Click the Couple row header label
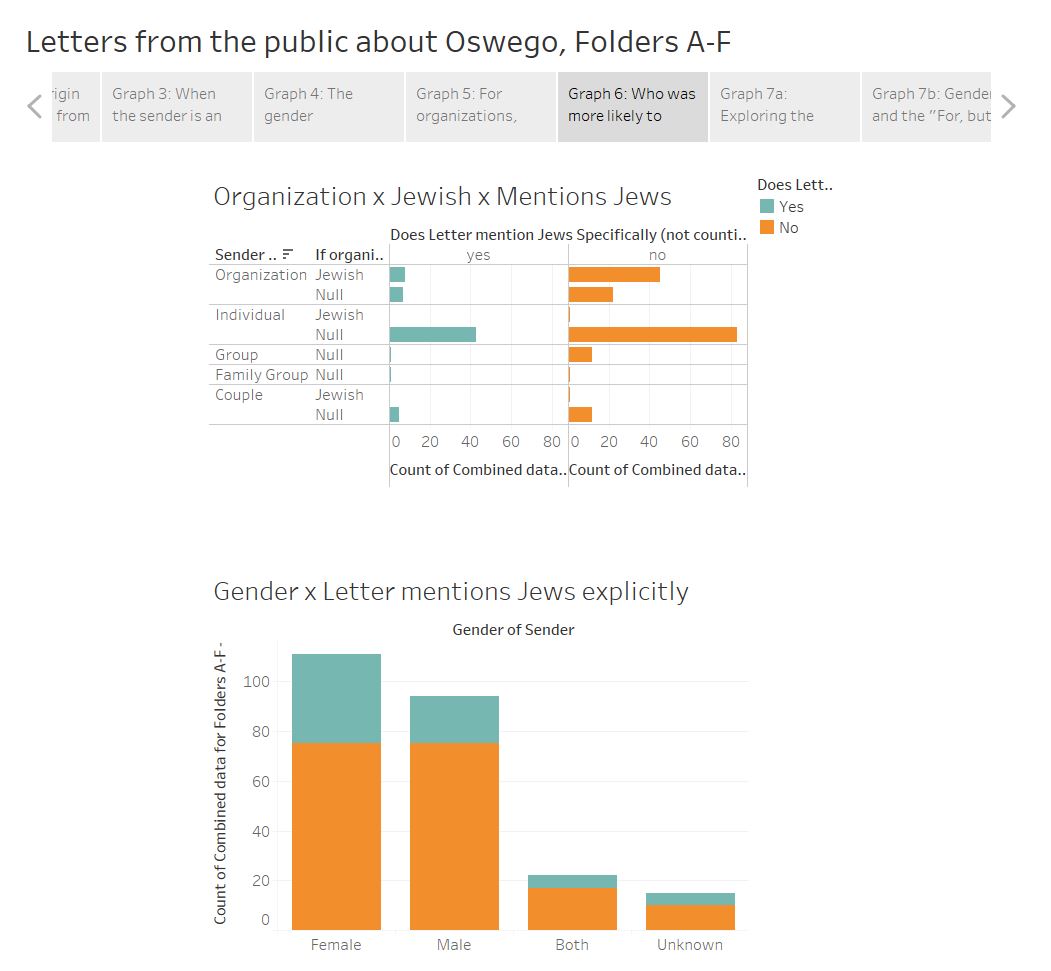Screen dimensions: 1051x971 point(239,395)
